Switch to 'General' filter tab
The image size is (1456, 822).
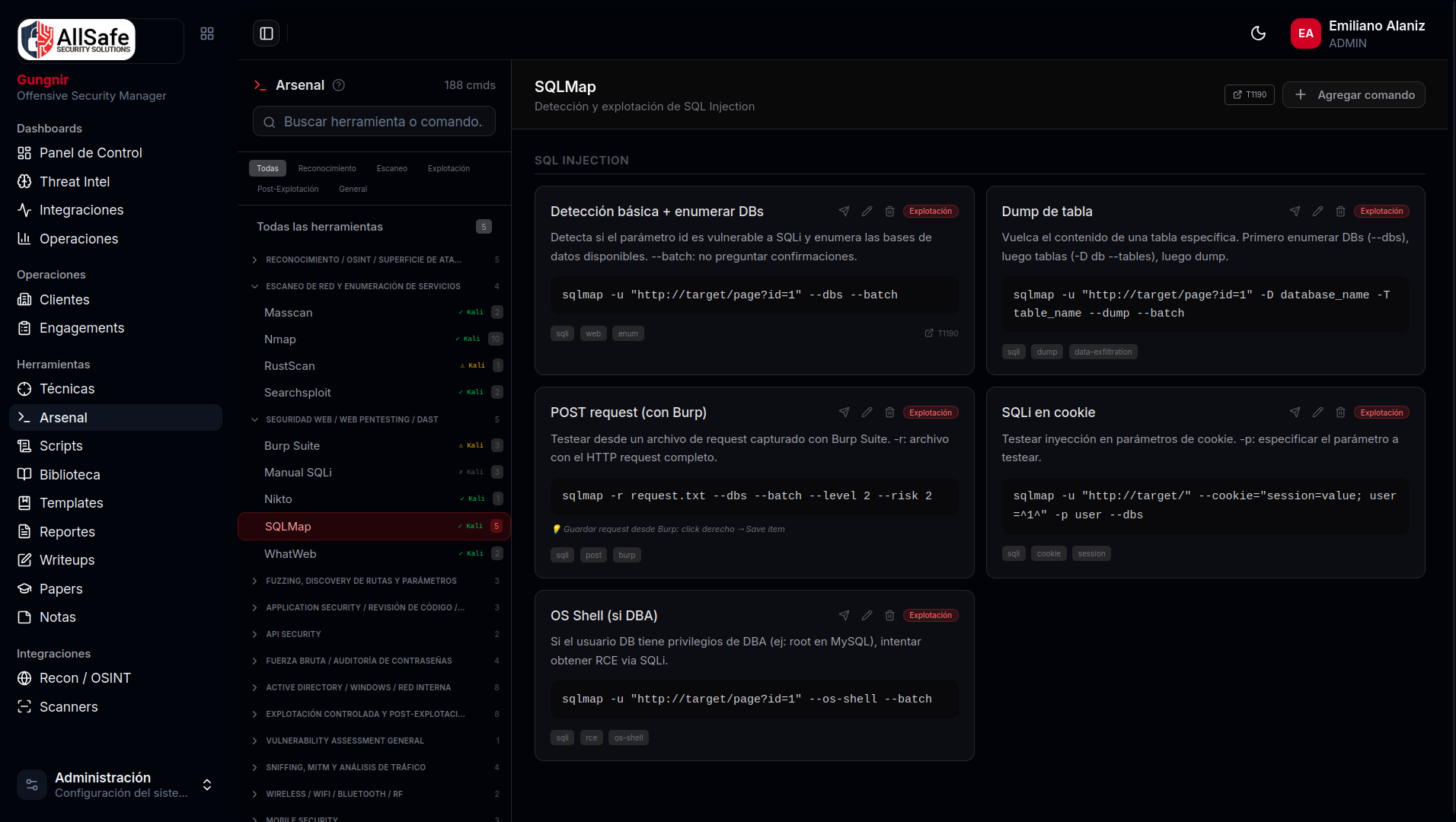pyautogui.click(x=353, y=189)
